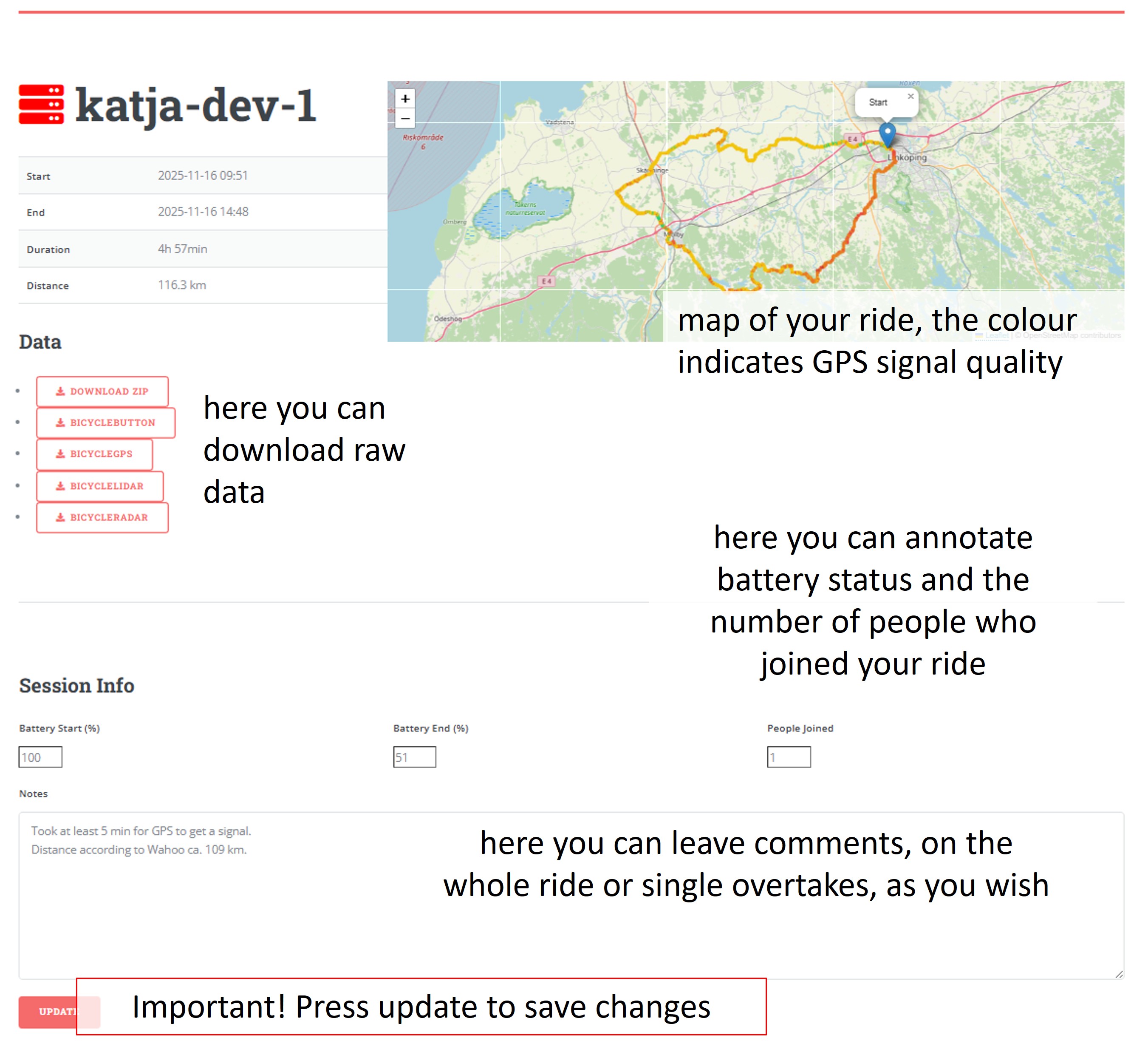Click the Start label in the map popup
The width and height of the screenshot is (1148, 1052).
pyautogui.click(x=877, y=102)
